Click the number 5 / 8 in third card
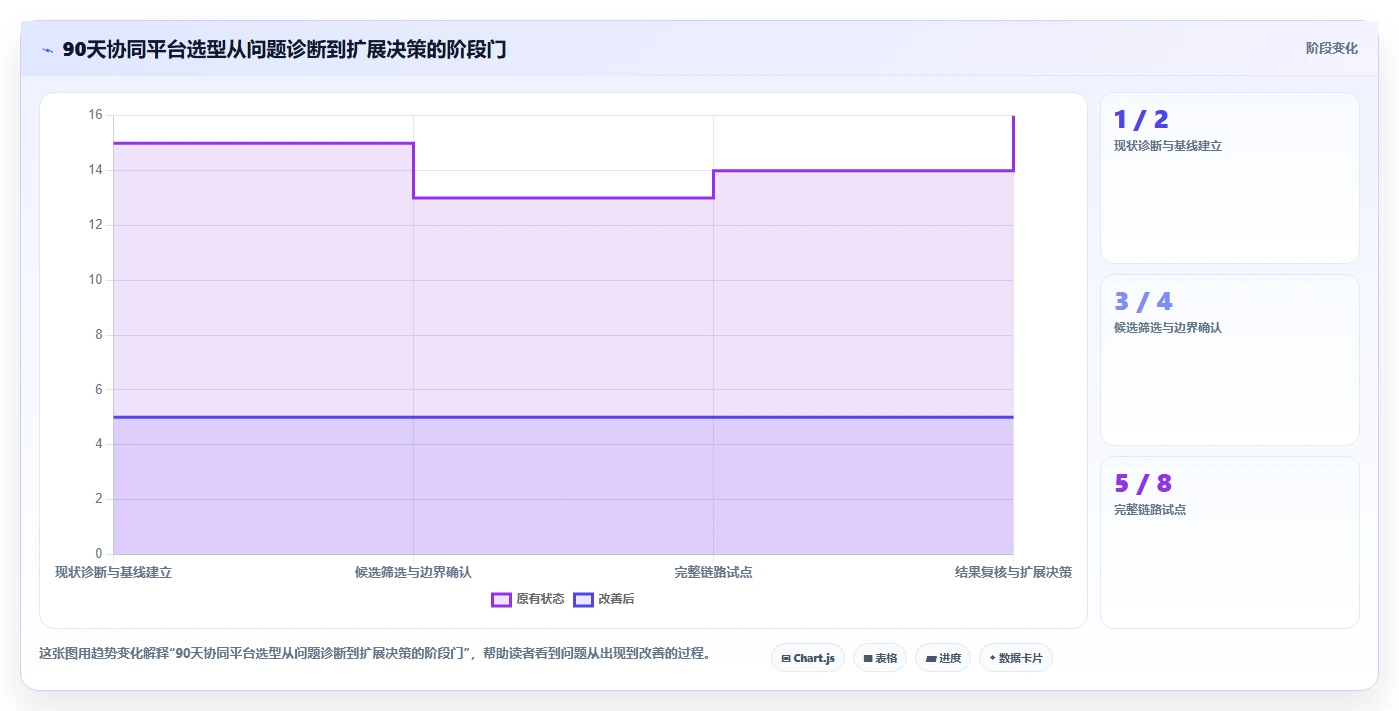 [1143, 484]
